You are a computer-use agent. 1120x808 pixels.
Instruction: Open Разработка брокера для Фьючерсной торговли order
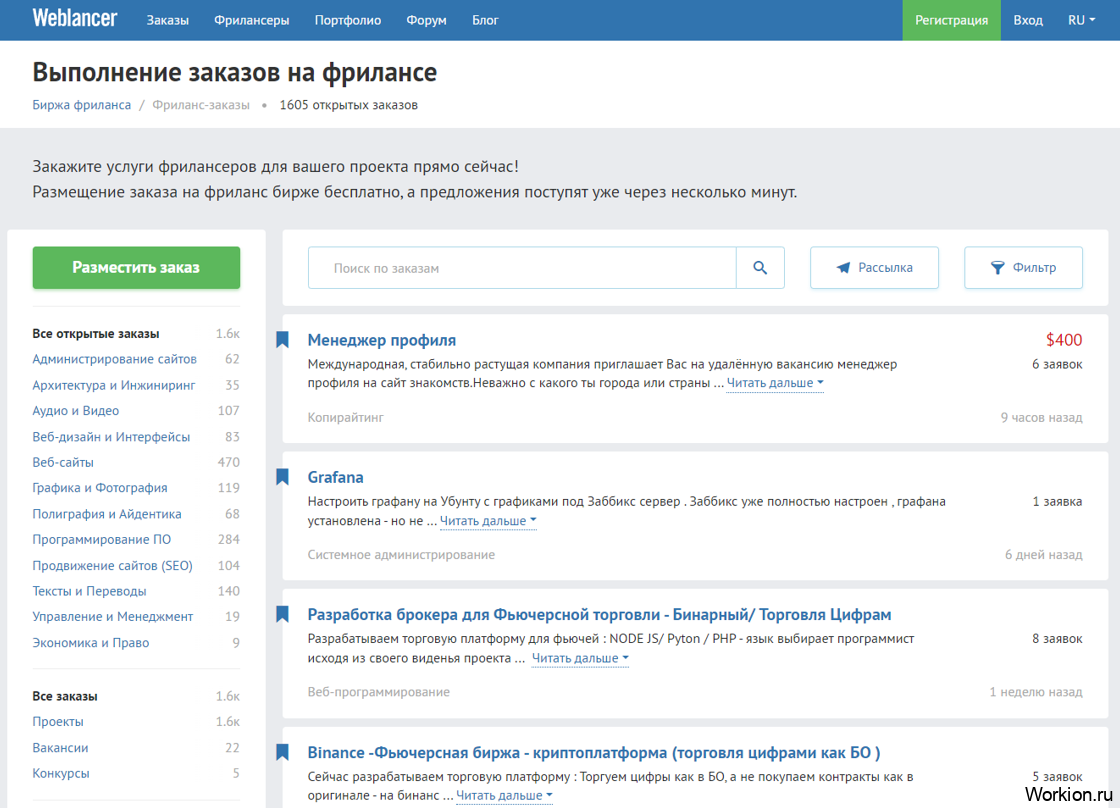(599, 614)
